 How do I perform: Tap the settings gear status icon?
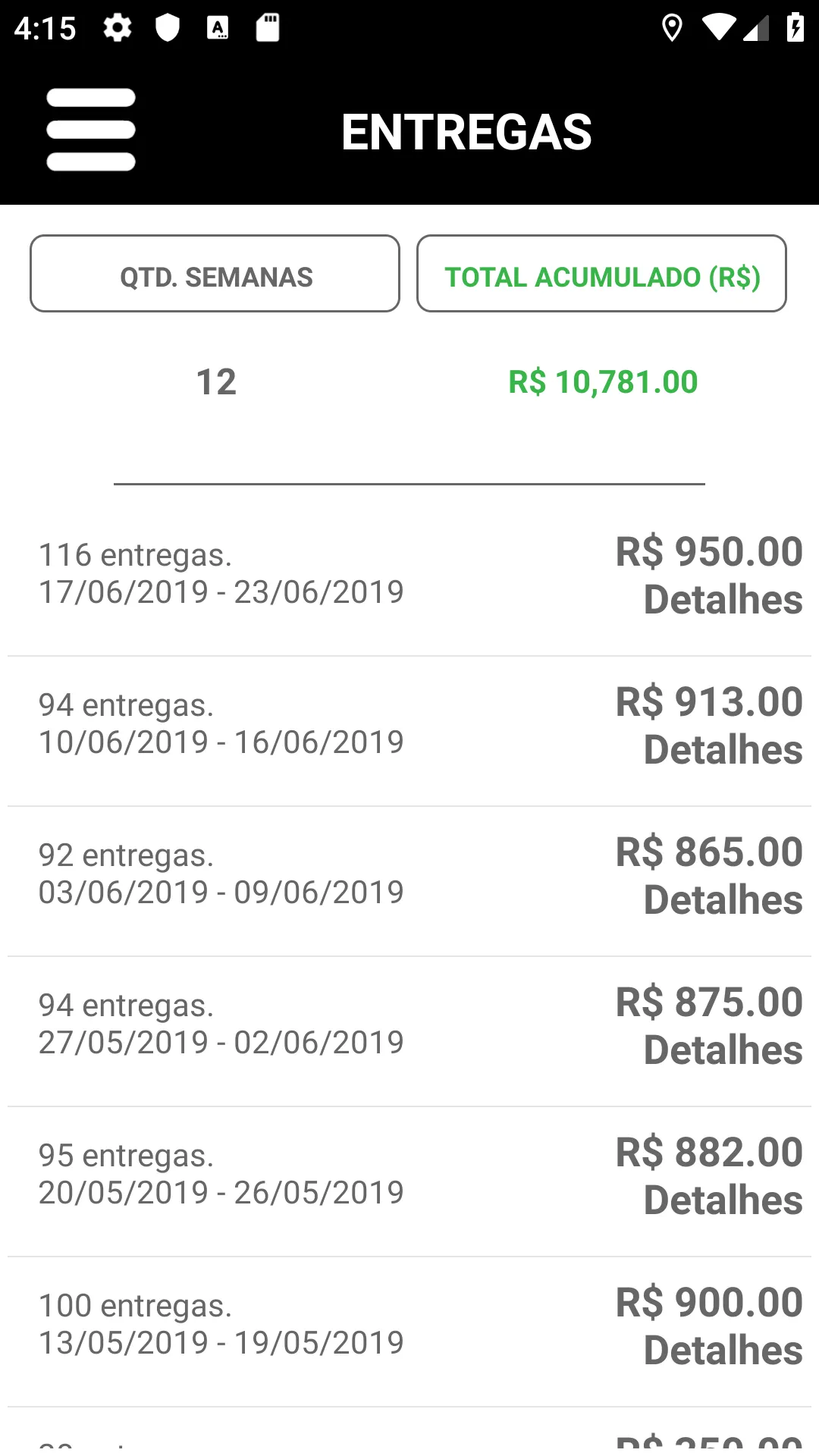(118, 28)
